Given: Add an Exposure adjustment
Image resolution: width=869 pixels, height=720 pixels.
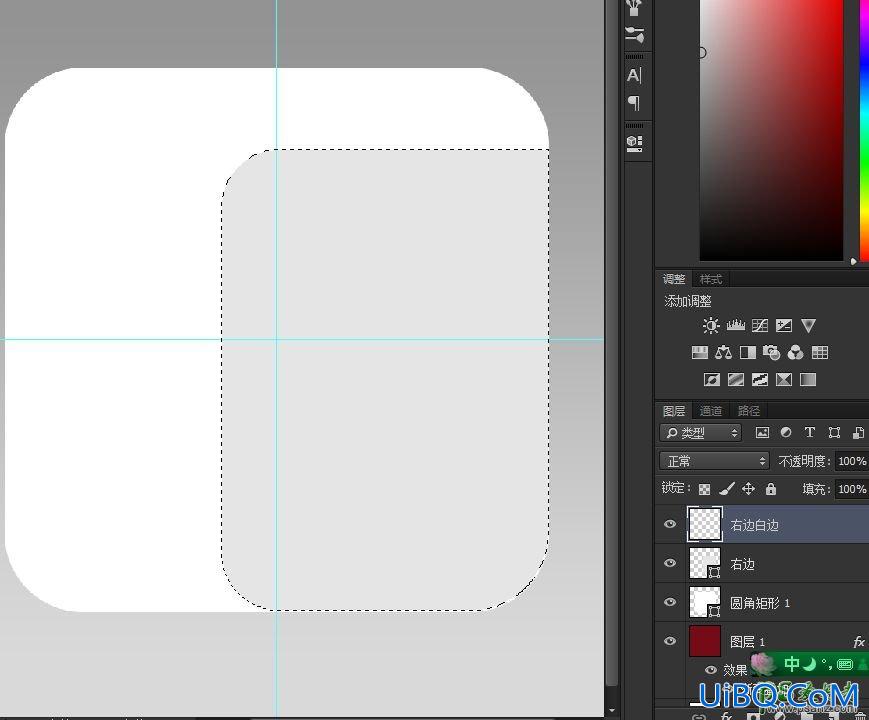Looking at the screenshot, I should point(784,325).
